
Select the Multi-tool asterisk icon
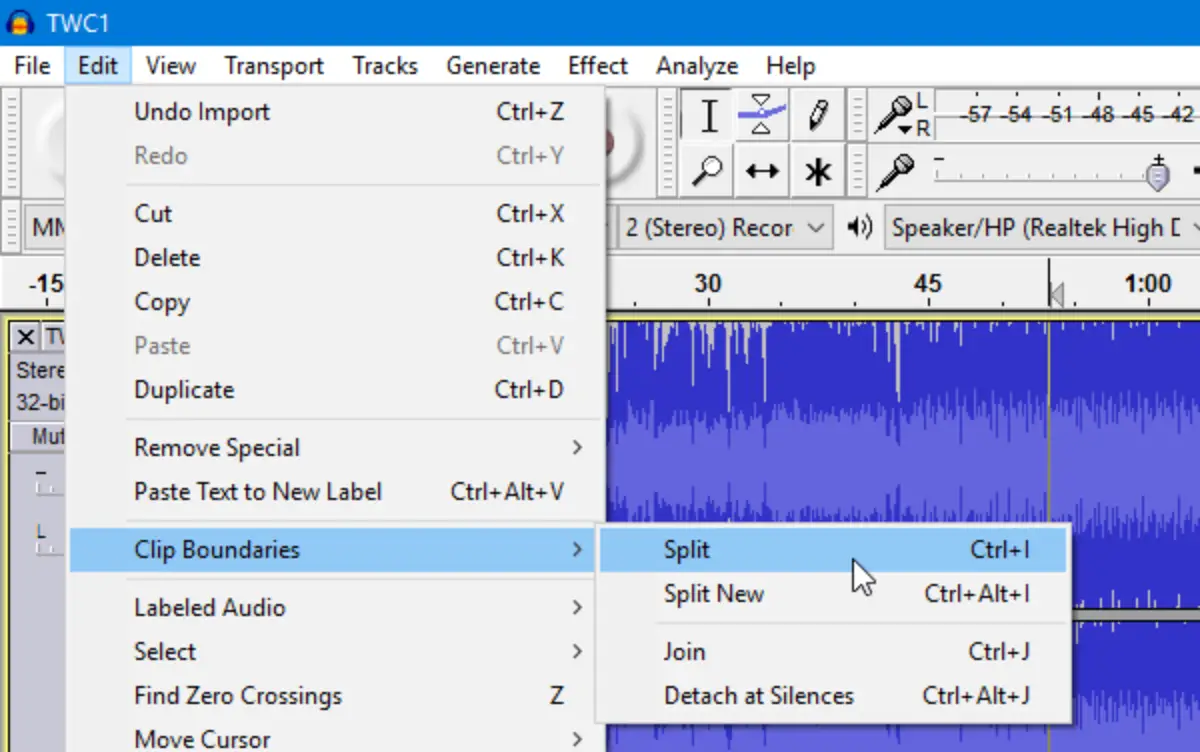(816, 171)
